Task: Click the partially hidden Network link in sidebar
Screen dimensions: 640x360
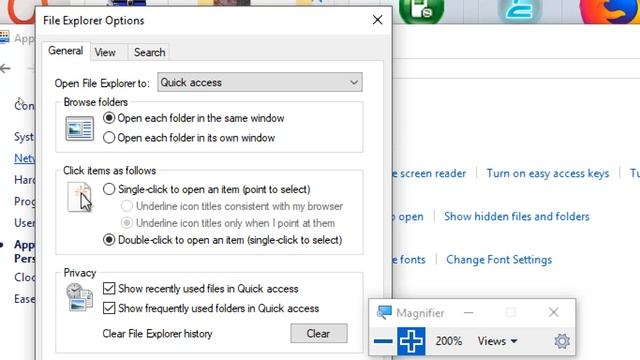Action: [24, 158]
